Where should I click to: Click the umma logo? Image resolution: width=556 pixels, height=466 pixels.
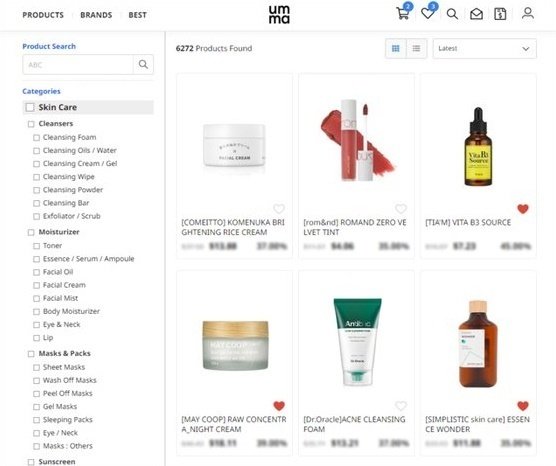(x=279, y=15)
